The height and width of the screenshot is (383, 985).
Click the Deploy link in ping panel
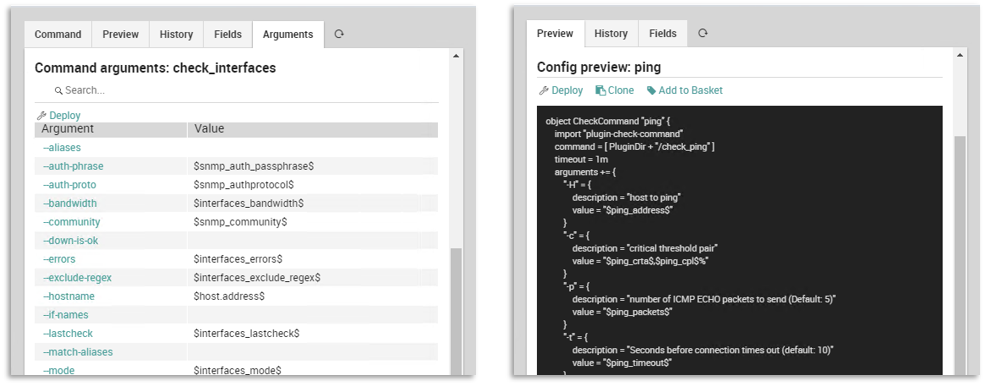point(567,90)
